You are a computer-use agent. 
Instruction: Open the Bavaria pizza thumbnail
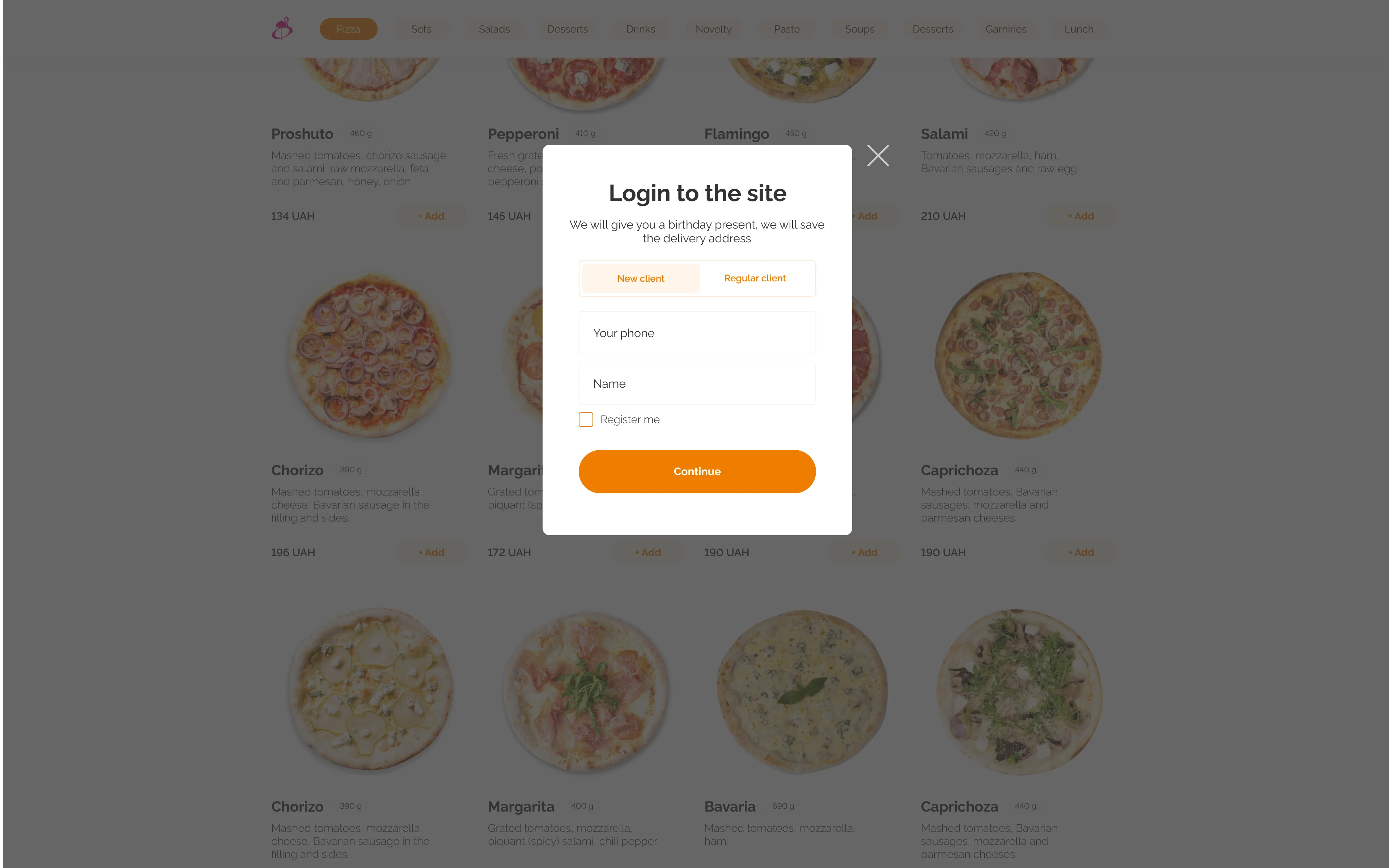pyautogui.click(x=802, y=692)
